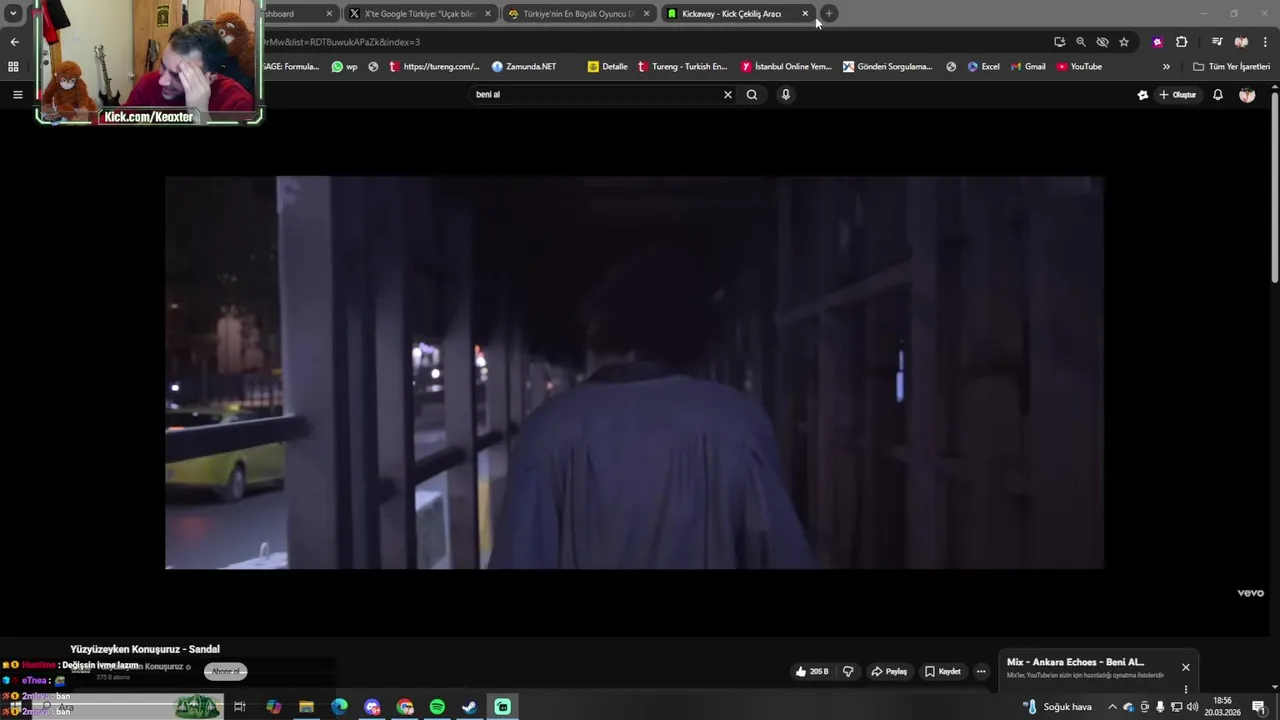
Task: Dislike the video with the thumbs-down button
Action: 848,671
